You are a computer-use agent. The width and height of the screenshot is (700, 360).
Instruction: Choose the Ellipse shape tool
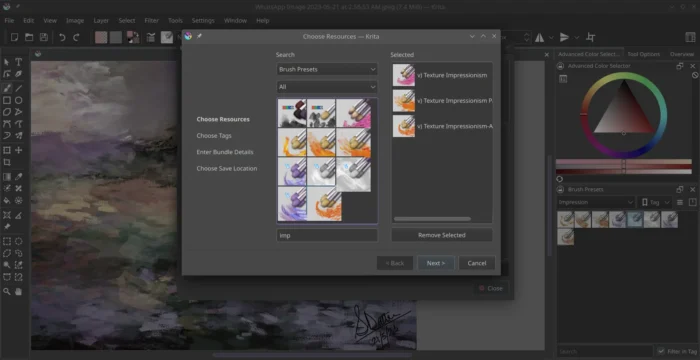(x=18, y=100)
